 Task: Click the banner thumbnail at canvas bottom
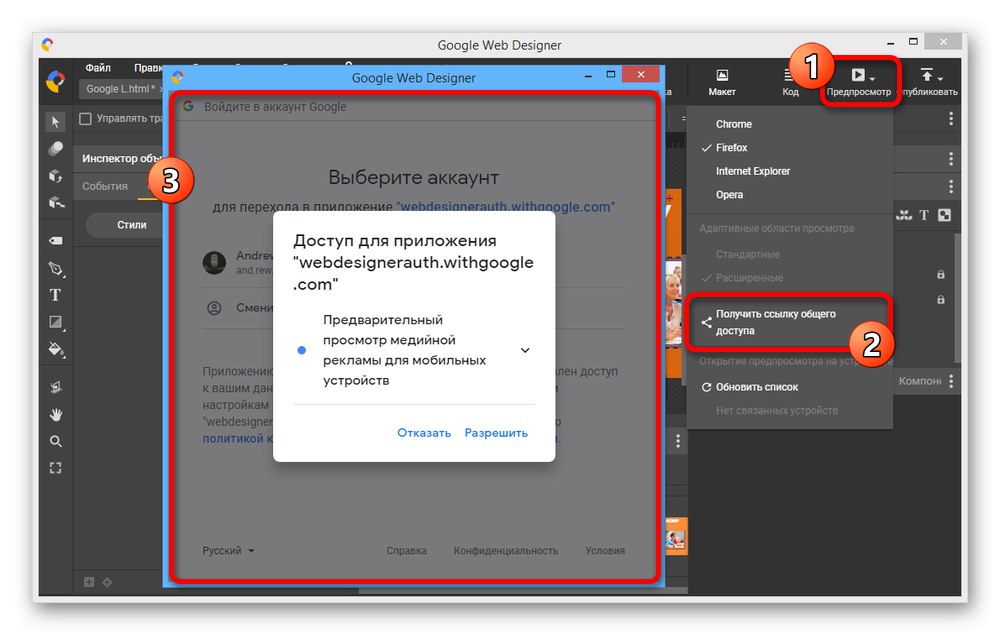click(675, 537)
